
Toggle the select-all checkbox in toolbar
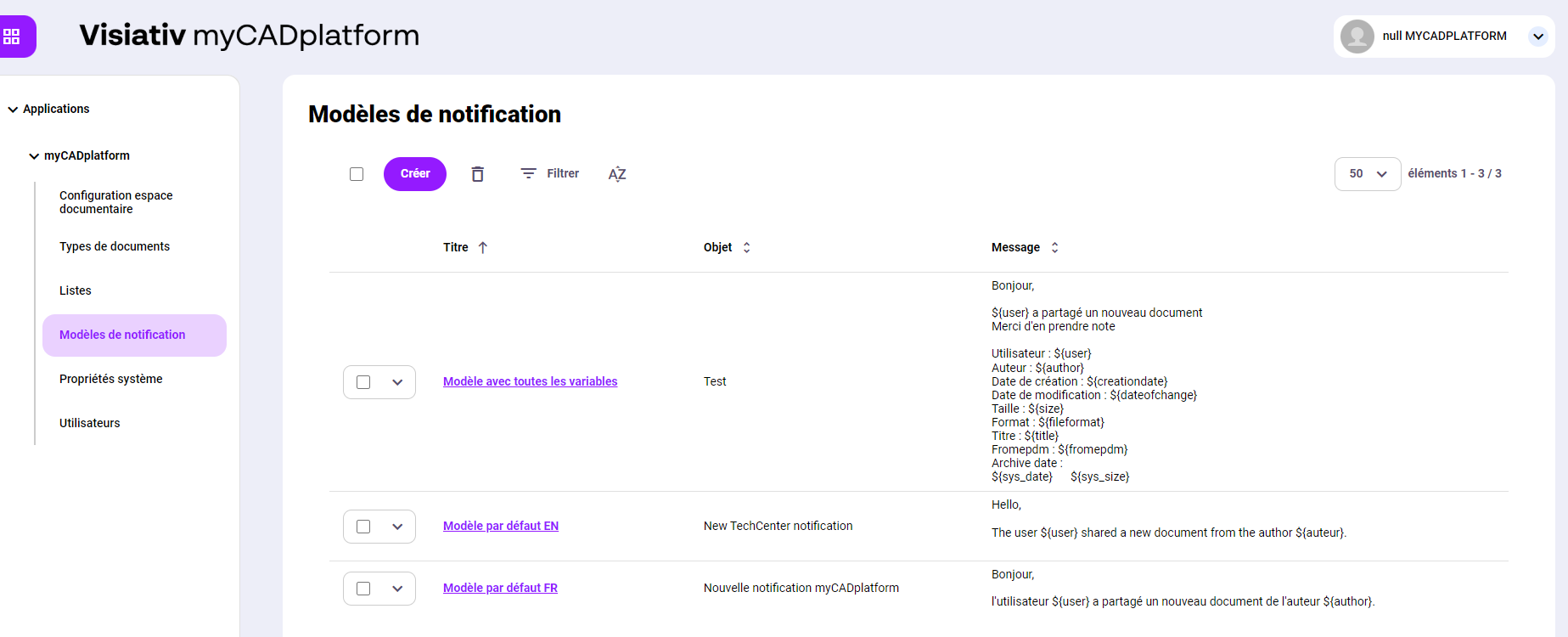pyautogui.click(x=357, y=174)
